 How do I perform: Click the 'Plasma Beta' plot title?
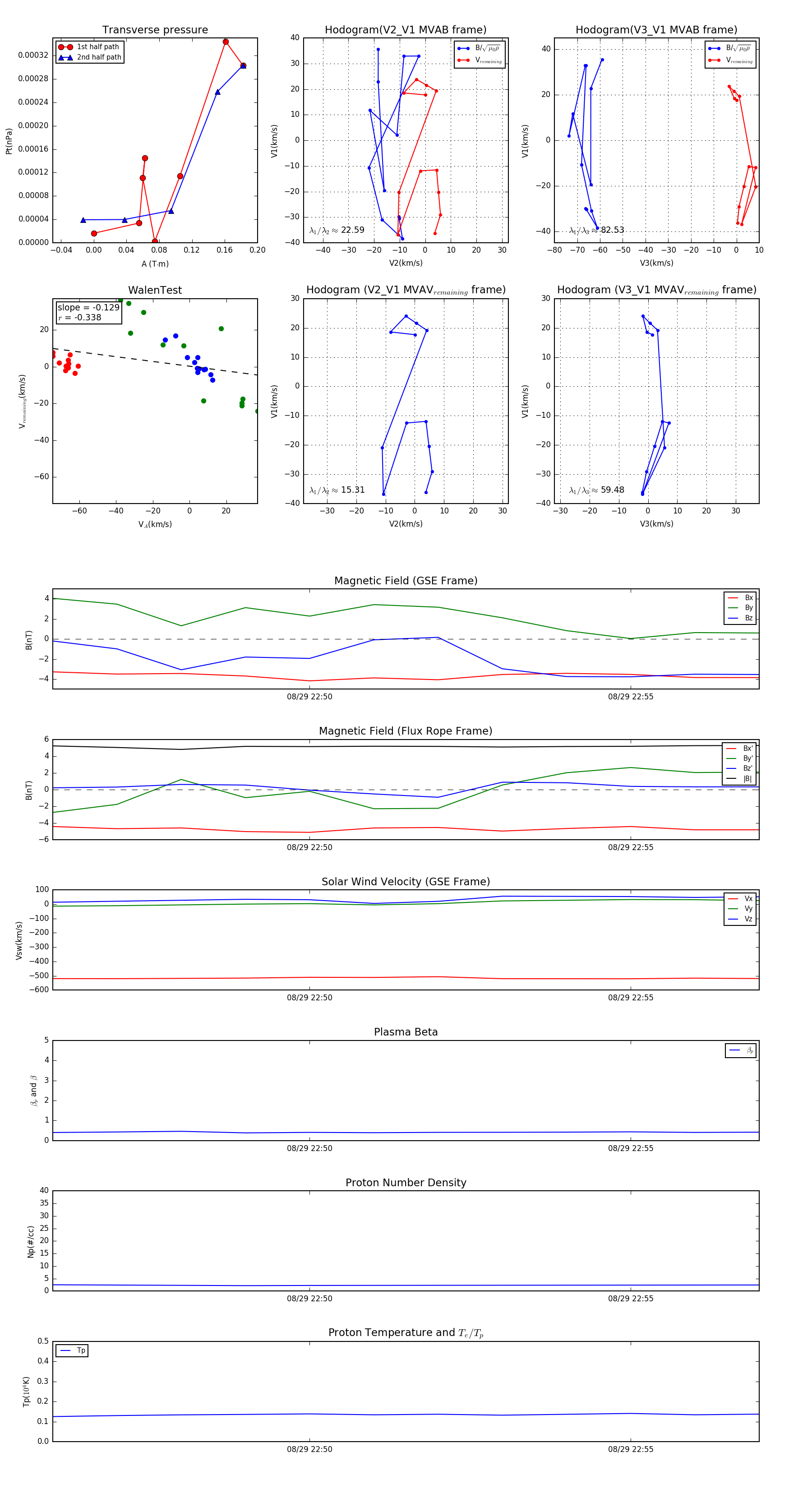[406, 1032]
